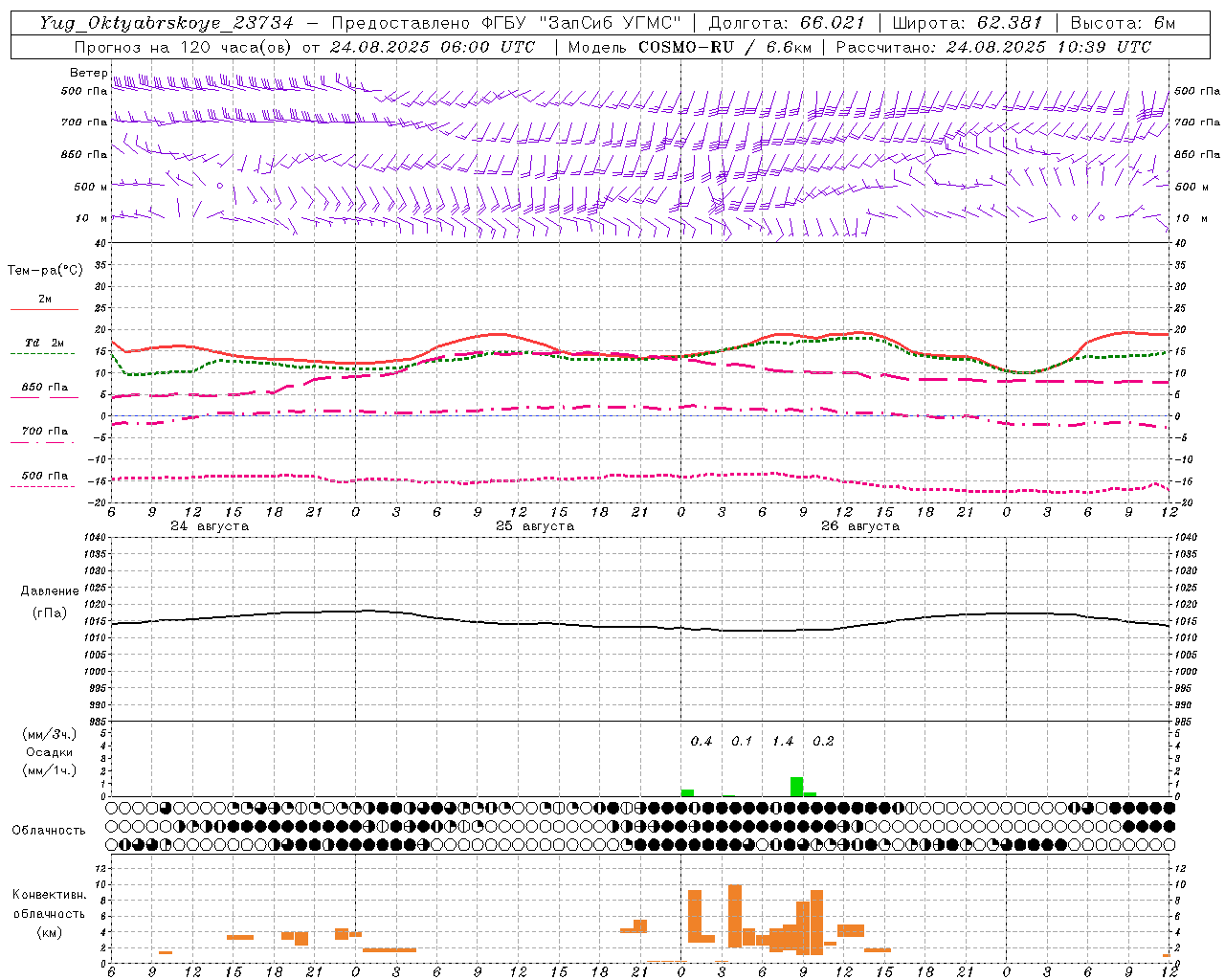
Task: Click the tallest orange convective cloud bar
Action: (x=735, y=916)
